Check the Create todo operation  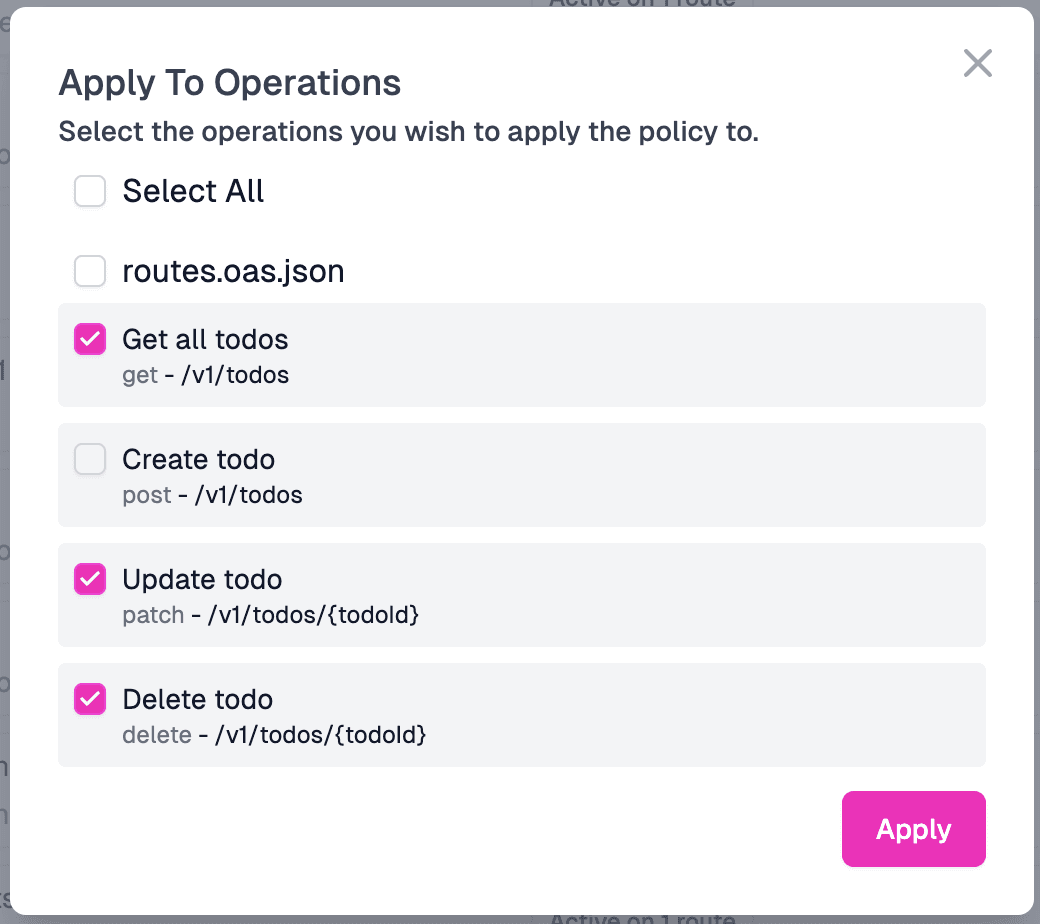click(x=89, y=459)
